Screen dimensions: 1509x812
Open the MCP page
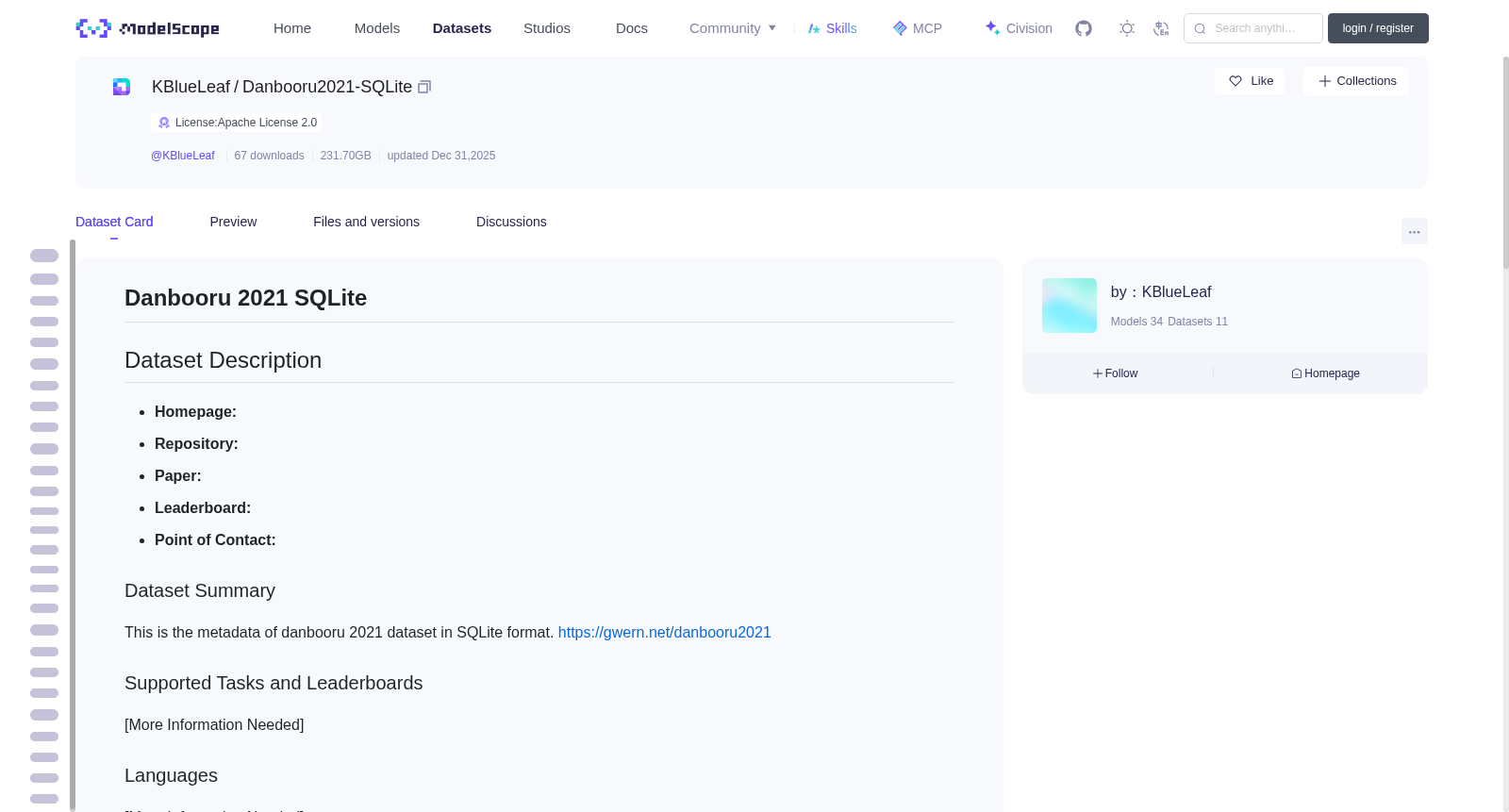(x=917, y=28)
